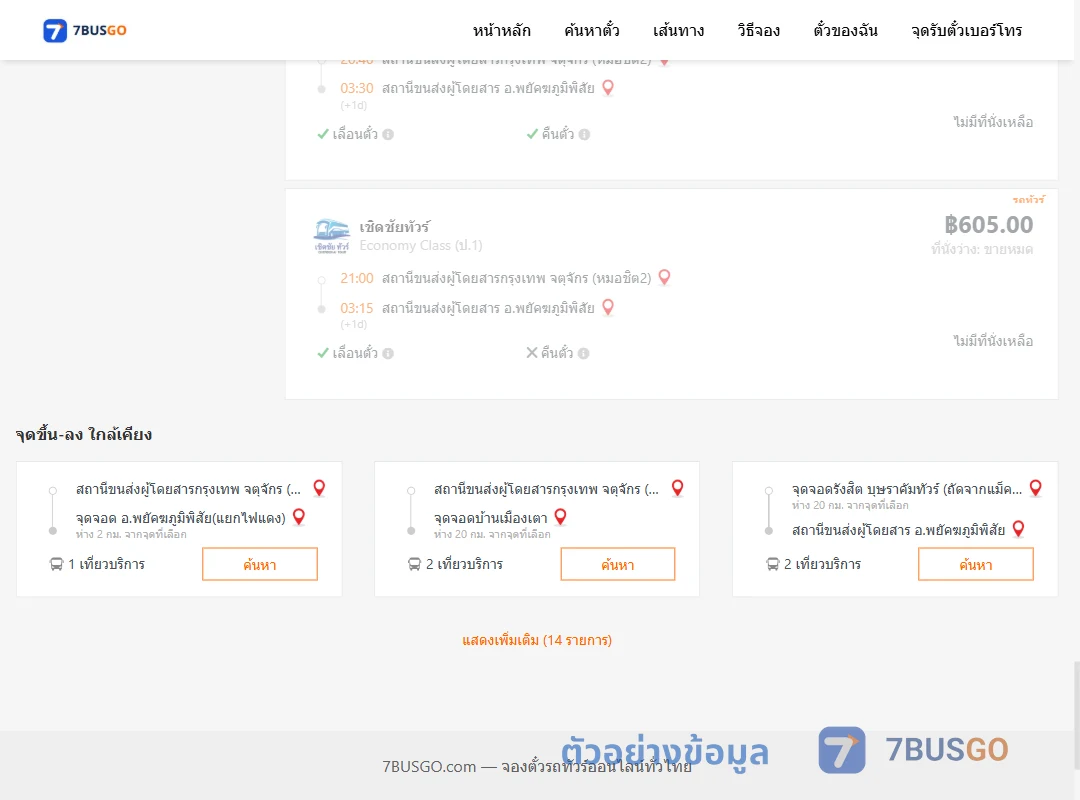The width and height of the screenshot is (1080, 800).
Task: Click the 7BUSGO logo in header
Action: click(85, 30)
